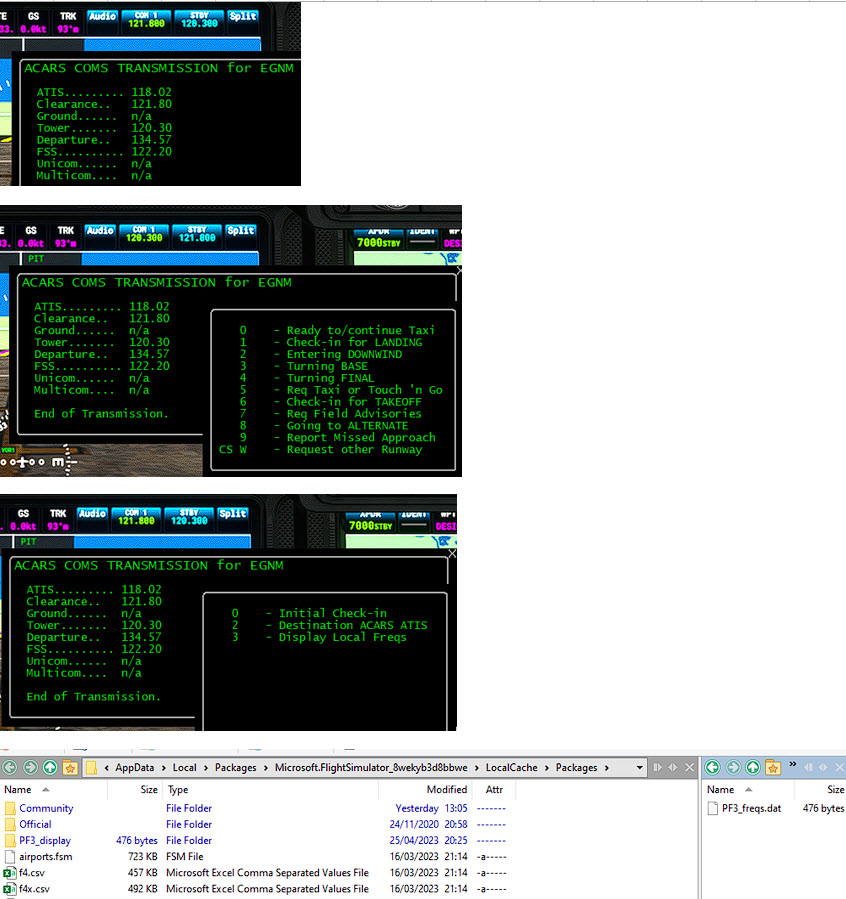Click STBY button showing 121.800

(197, 234)
